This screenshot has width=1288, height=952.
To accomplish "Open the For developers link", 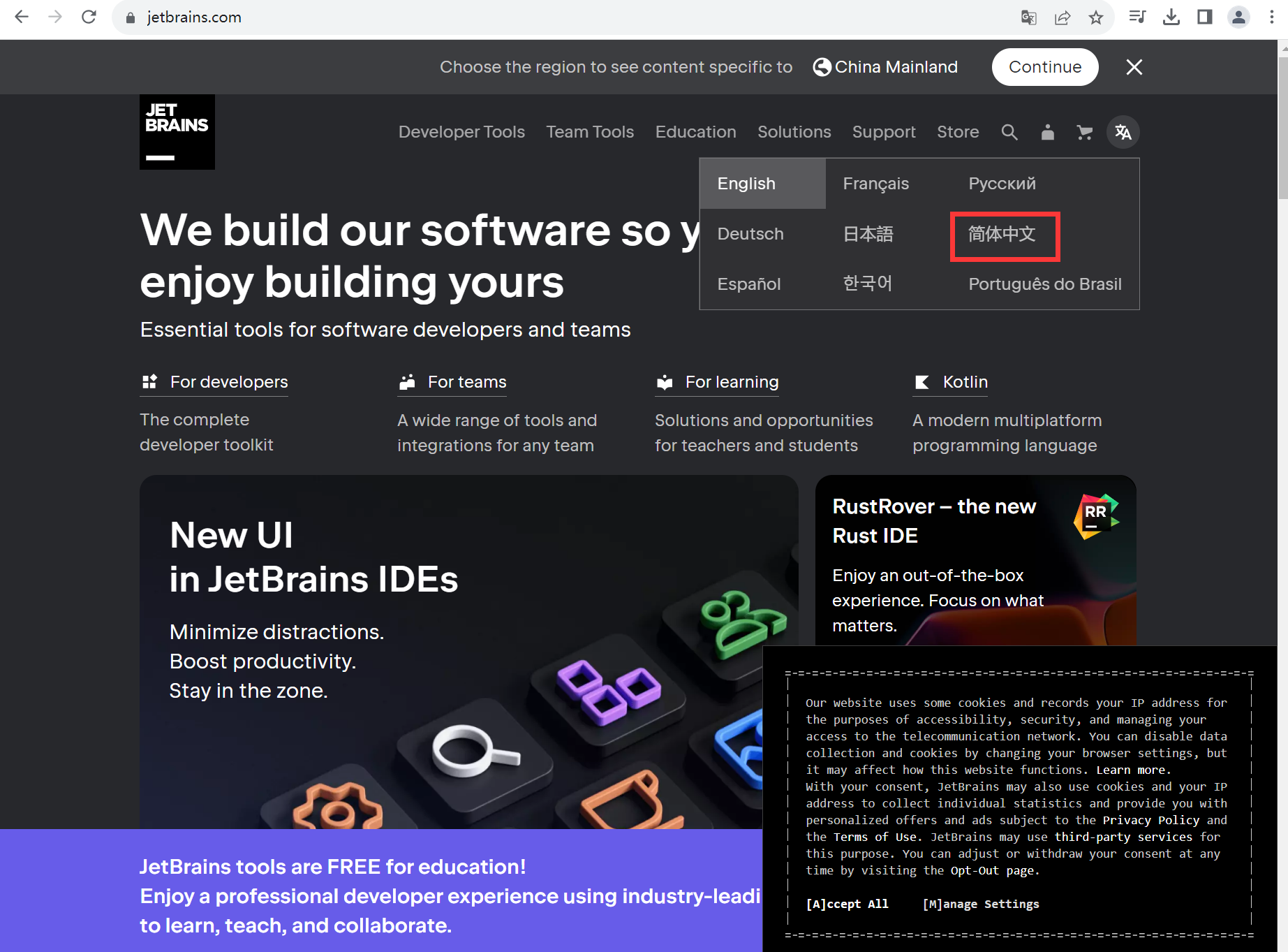I will pos(229,382).
